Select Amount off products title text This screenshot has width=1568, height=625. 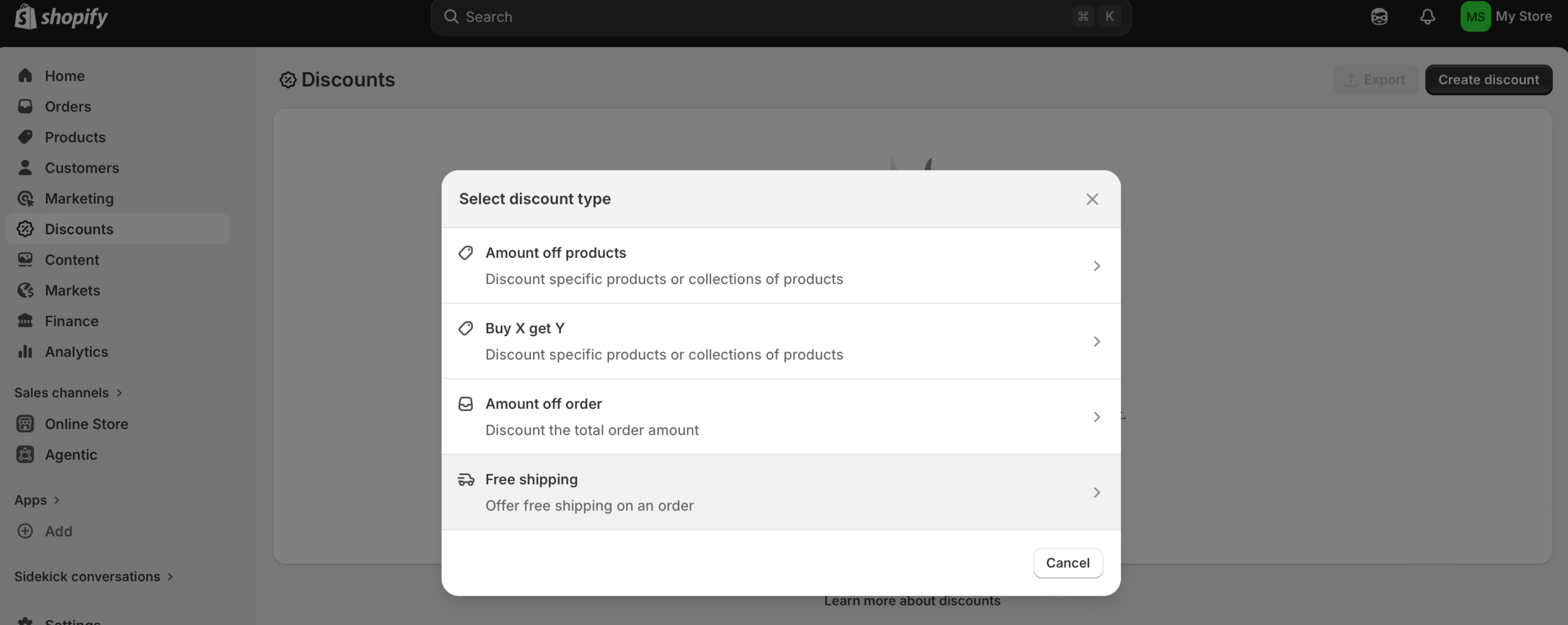tap(556, 253)
